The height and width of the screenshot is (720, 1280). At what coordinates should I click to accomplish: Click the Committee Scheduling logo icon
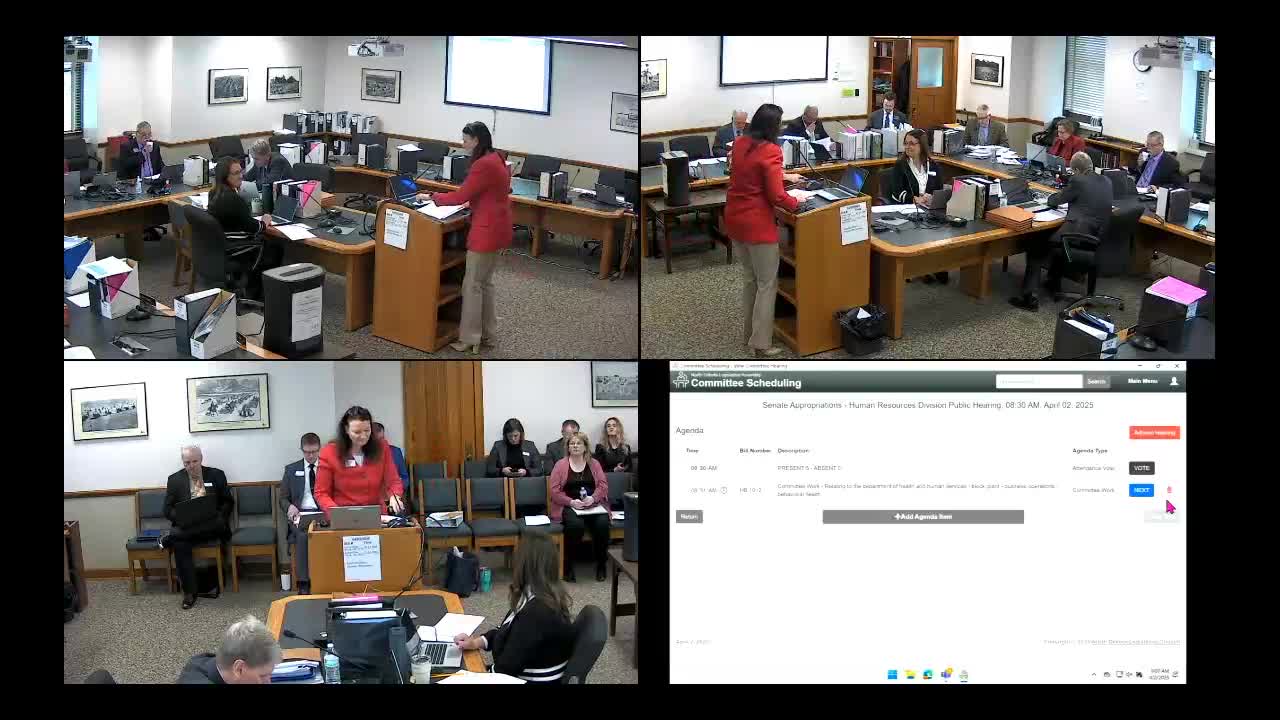(x=681, y=381)
